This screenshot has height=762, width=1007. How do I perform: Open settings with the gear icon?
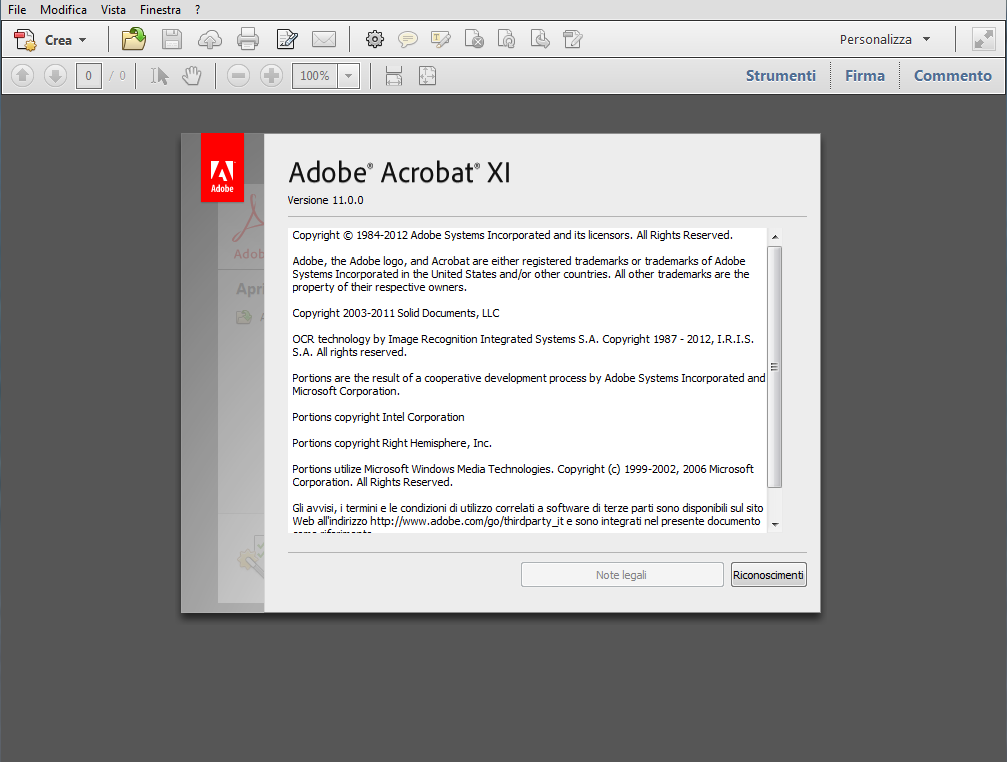[375, 40]
